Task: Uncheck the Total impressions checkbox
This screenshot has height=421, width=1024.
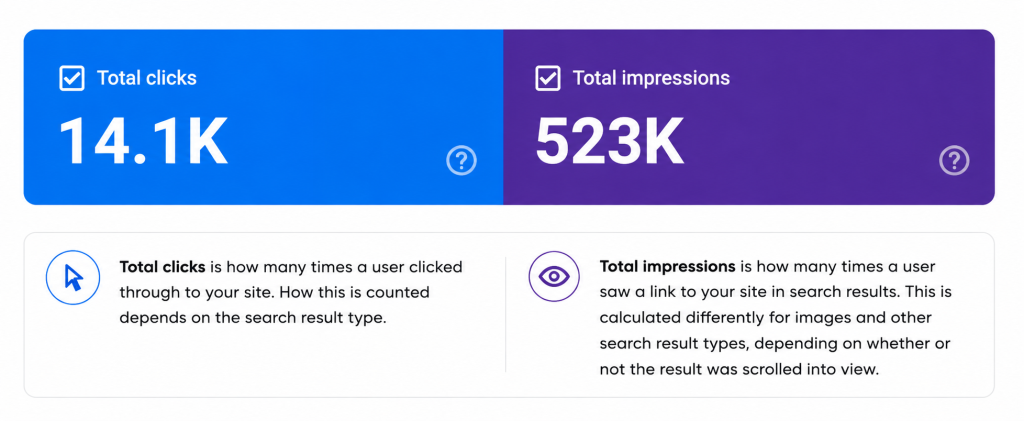Action: point(547,78)
